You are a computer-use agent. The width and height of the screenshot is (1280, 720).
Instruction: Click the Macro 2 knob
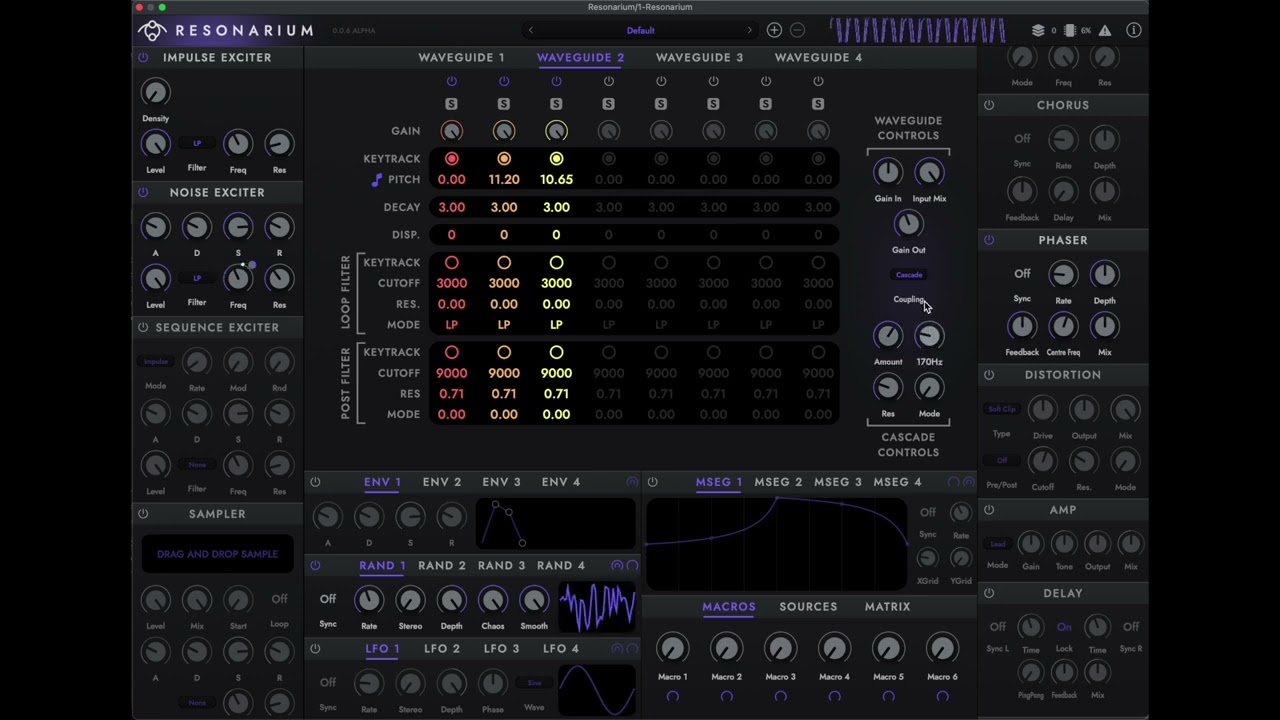[x=727, y=650]
